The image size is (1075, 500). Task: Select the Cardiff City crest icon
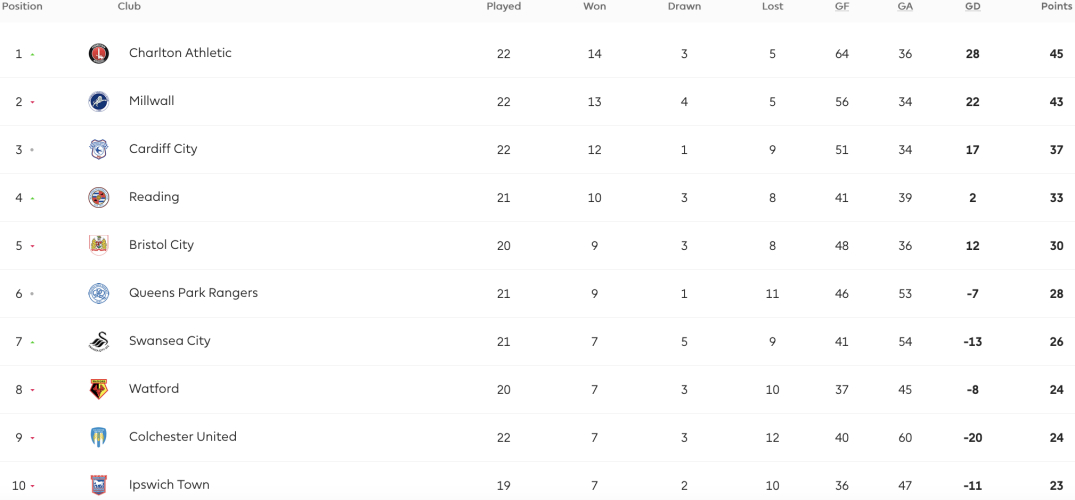click(x=99, y=150)
